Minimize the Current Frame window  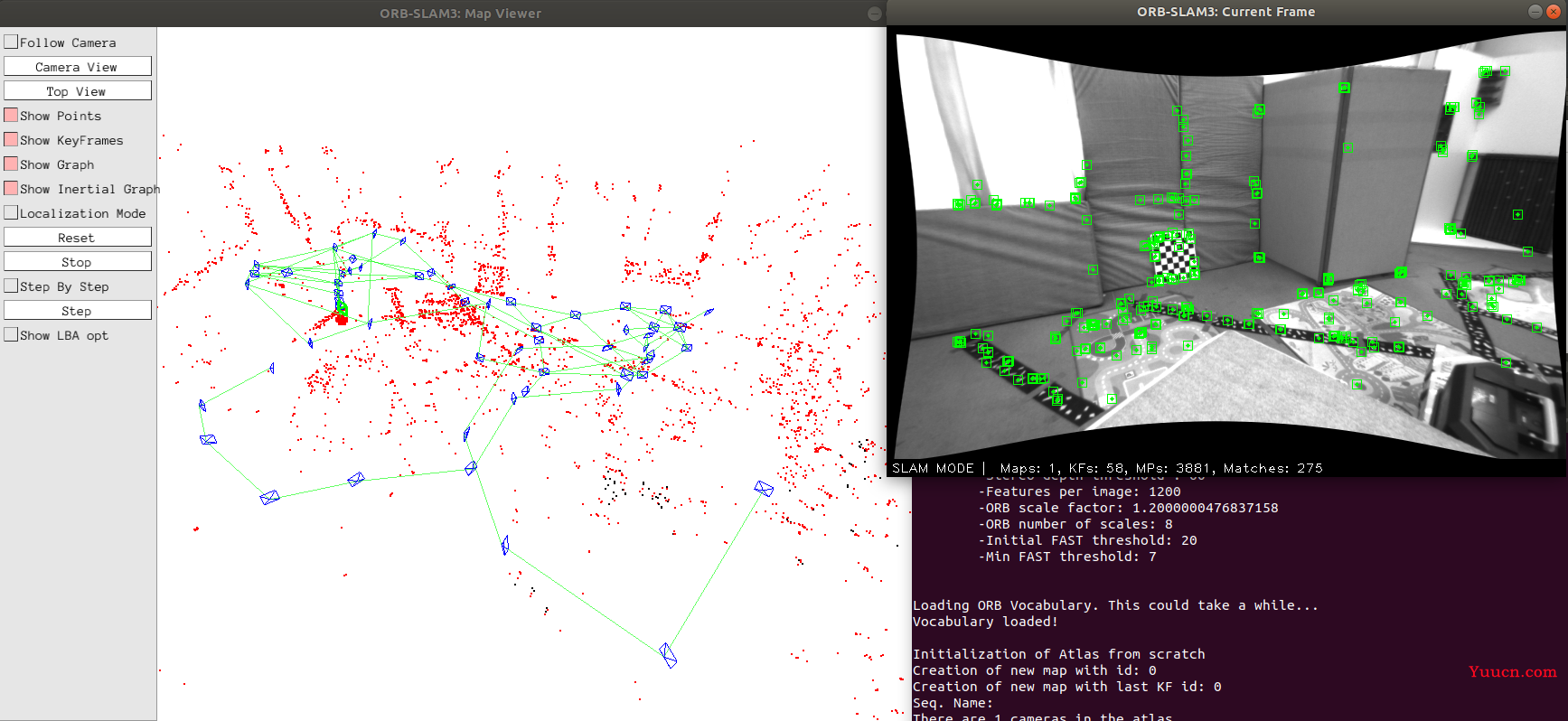tap(1535, 12)
